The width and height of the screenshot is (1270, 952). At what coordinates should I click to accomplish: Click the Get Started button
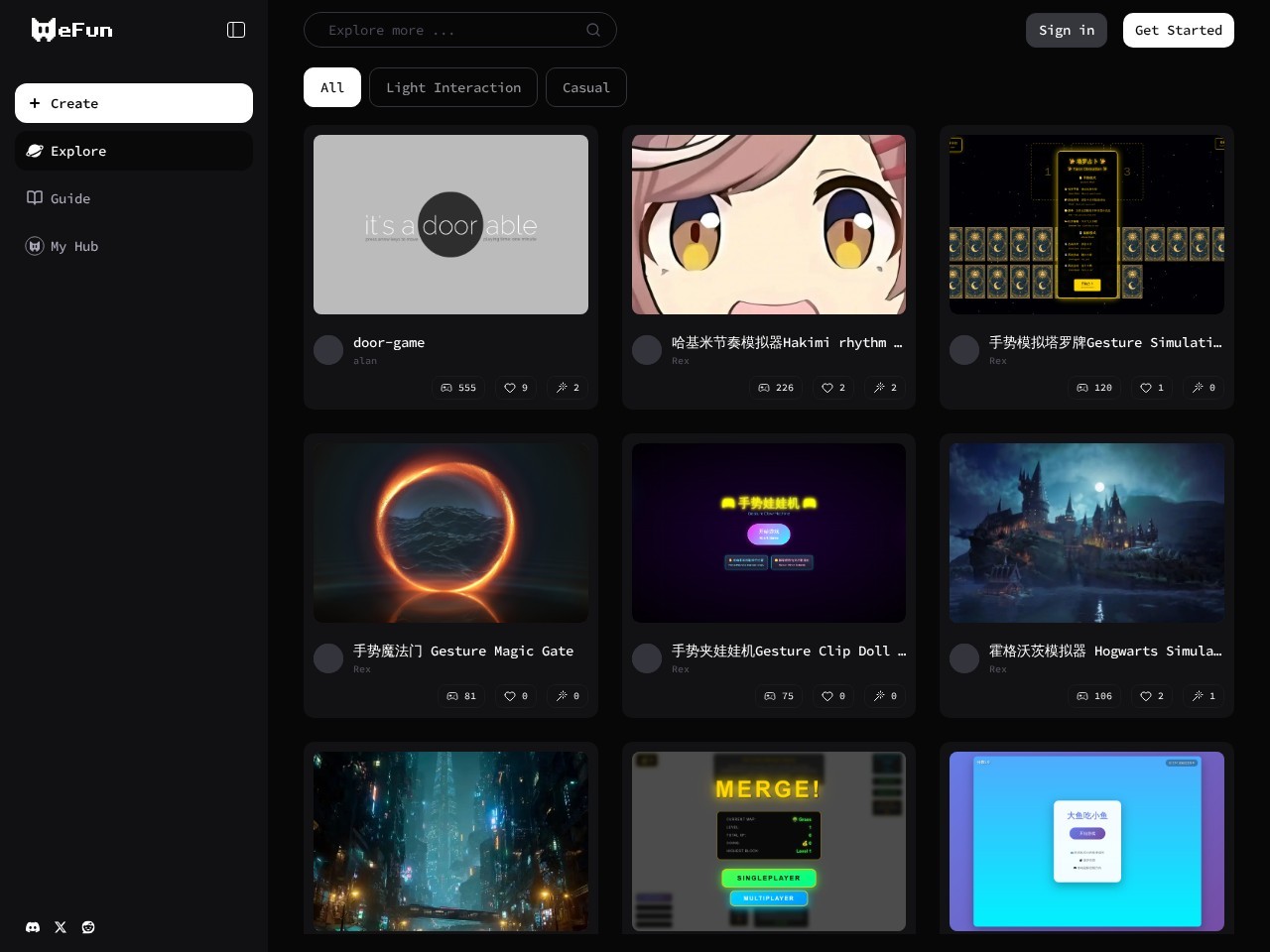tap(1179, 30)
